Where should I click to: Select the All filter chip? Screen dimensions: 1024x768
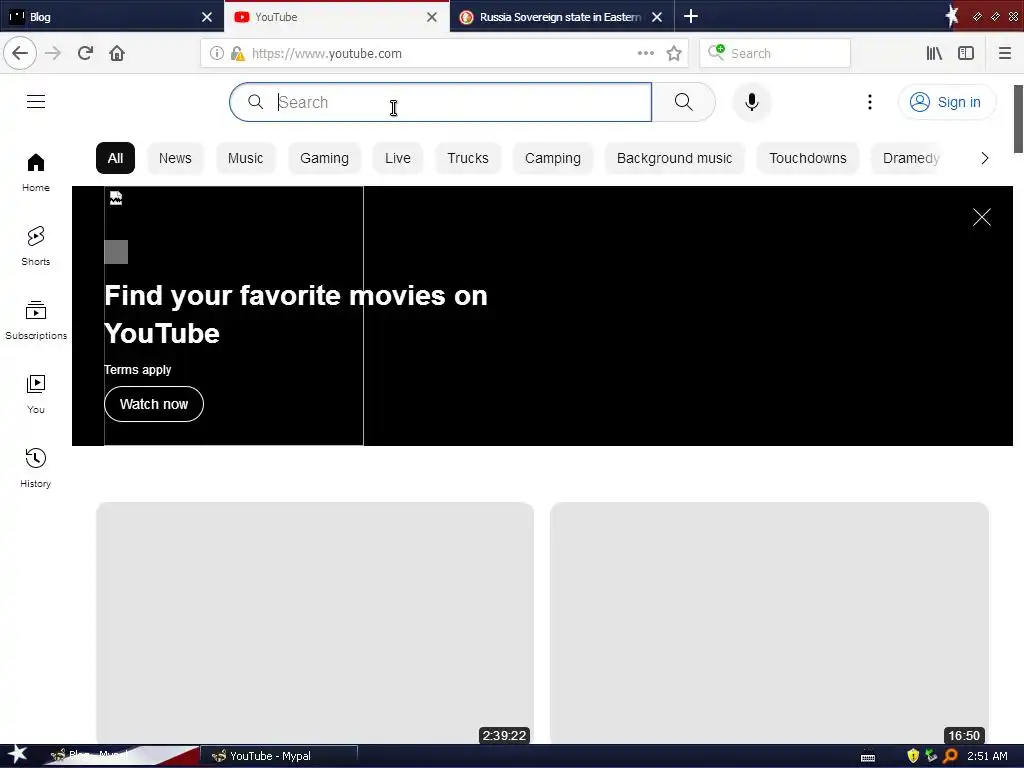(116, 158)
